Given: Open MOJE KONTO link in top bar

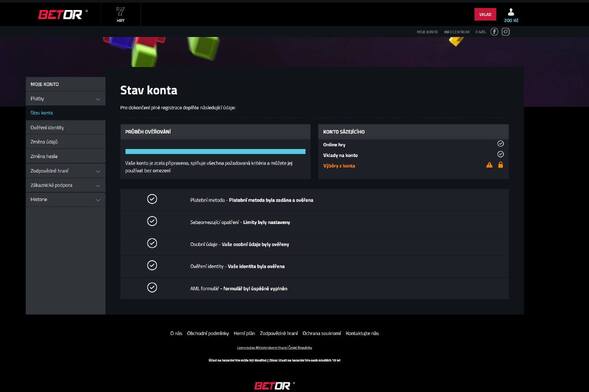Looking at the screenshot, I should coord(427,32).
